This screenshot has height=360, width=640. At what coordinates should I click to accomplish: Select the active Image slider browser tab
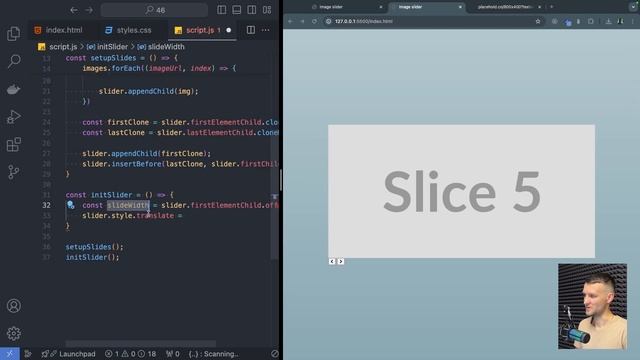point(426,7)
